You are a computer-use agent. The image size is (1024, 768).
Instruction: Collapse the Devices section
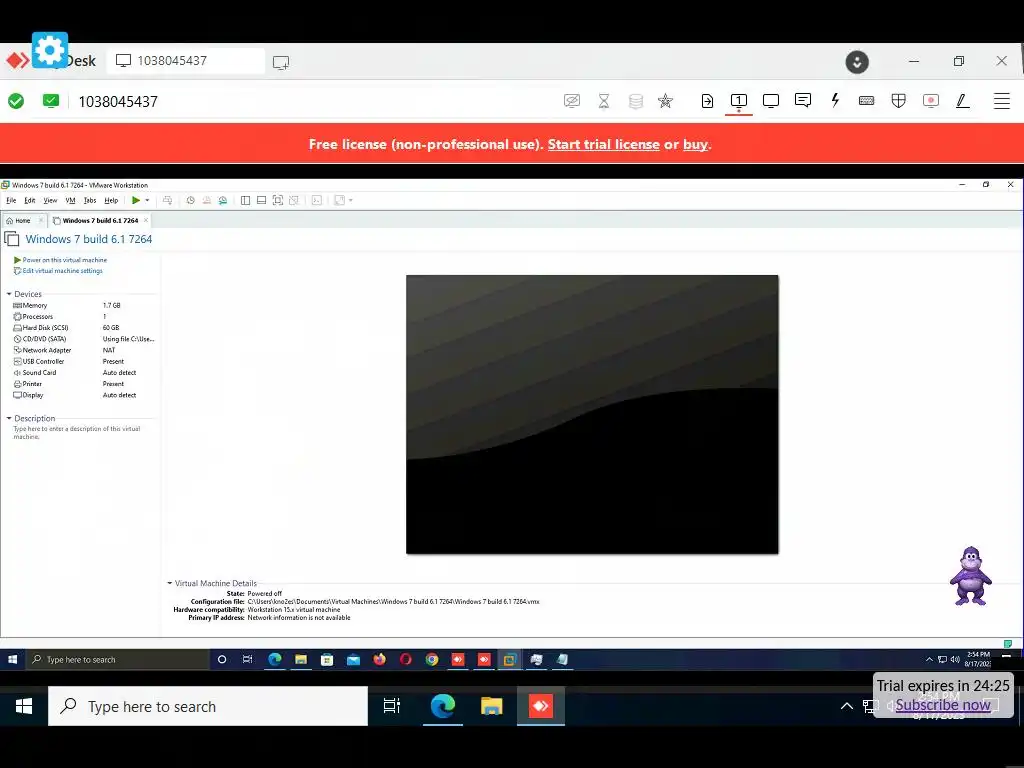(9, 294)
